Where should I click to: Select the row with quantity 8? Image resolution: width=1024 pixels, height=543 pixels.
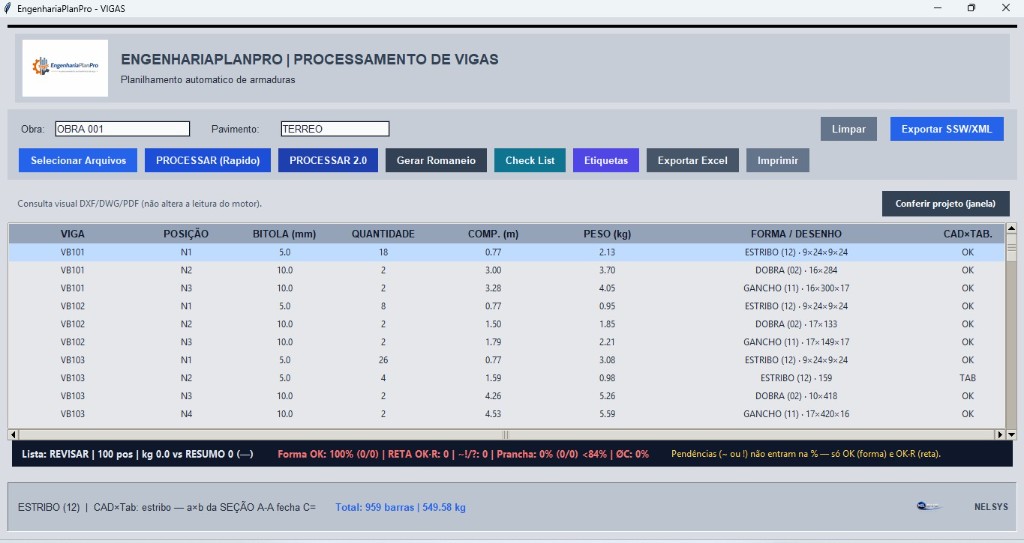(x=507, y=306)
